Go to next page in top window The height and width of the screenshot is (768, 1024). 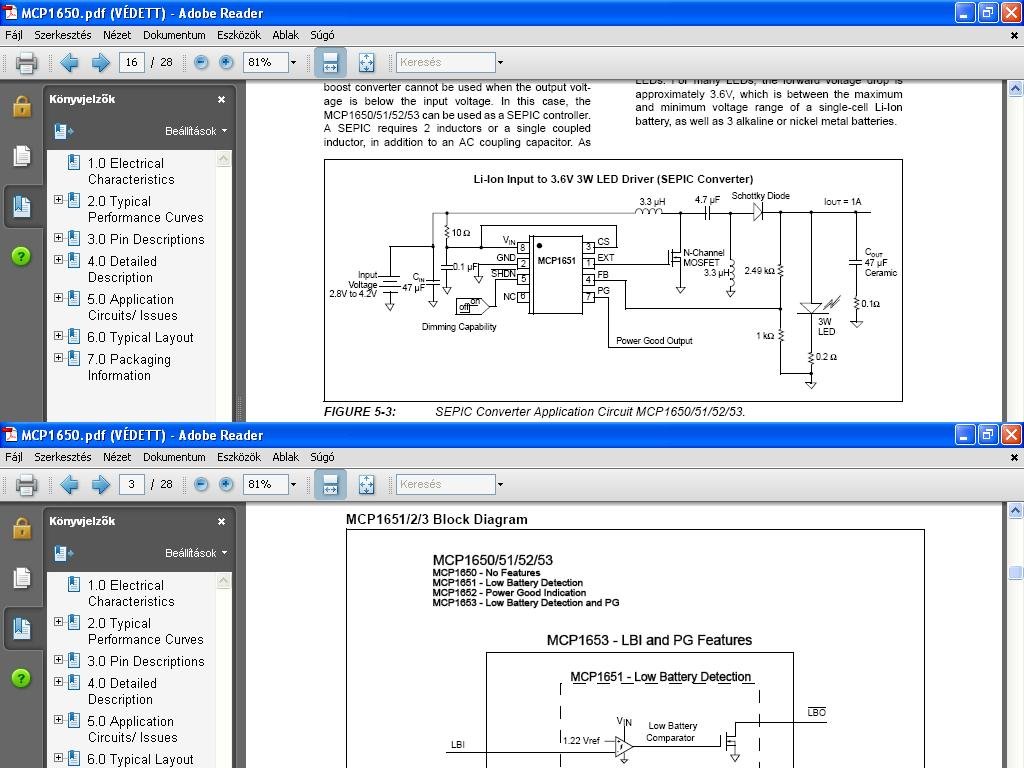(x=100, y=63)
